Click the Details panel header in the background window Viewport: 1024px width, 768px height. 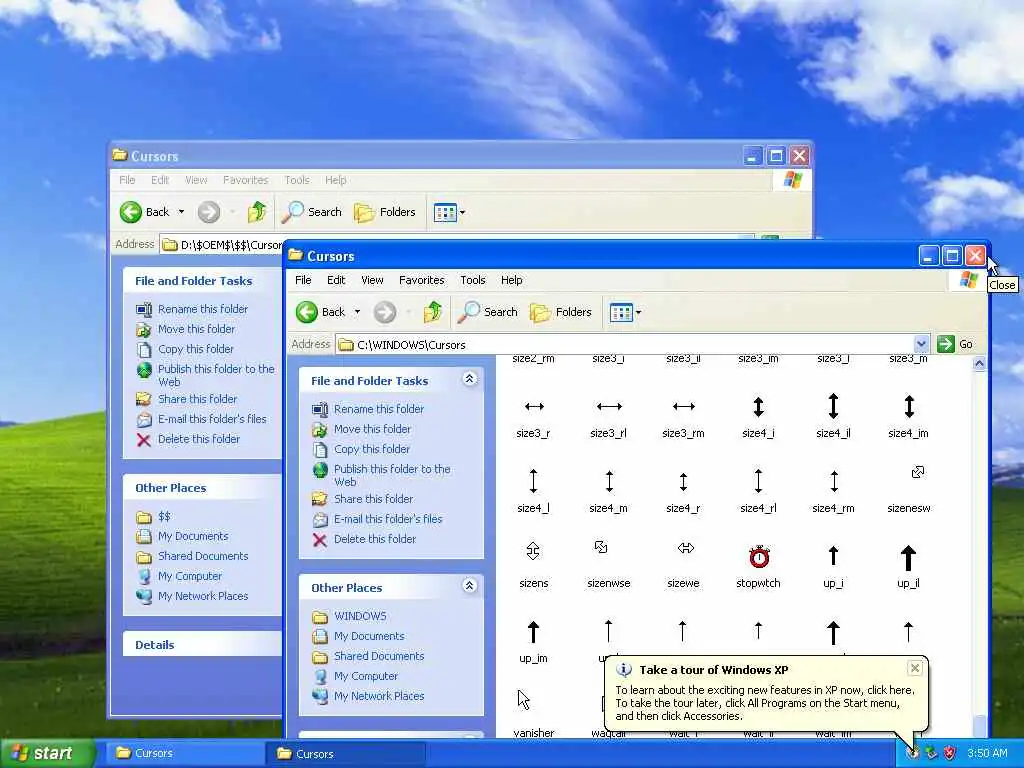click(x=202, y=645)
